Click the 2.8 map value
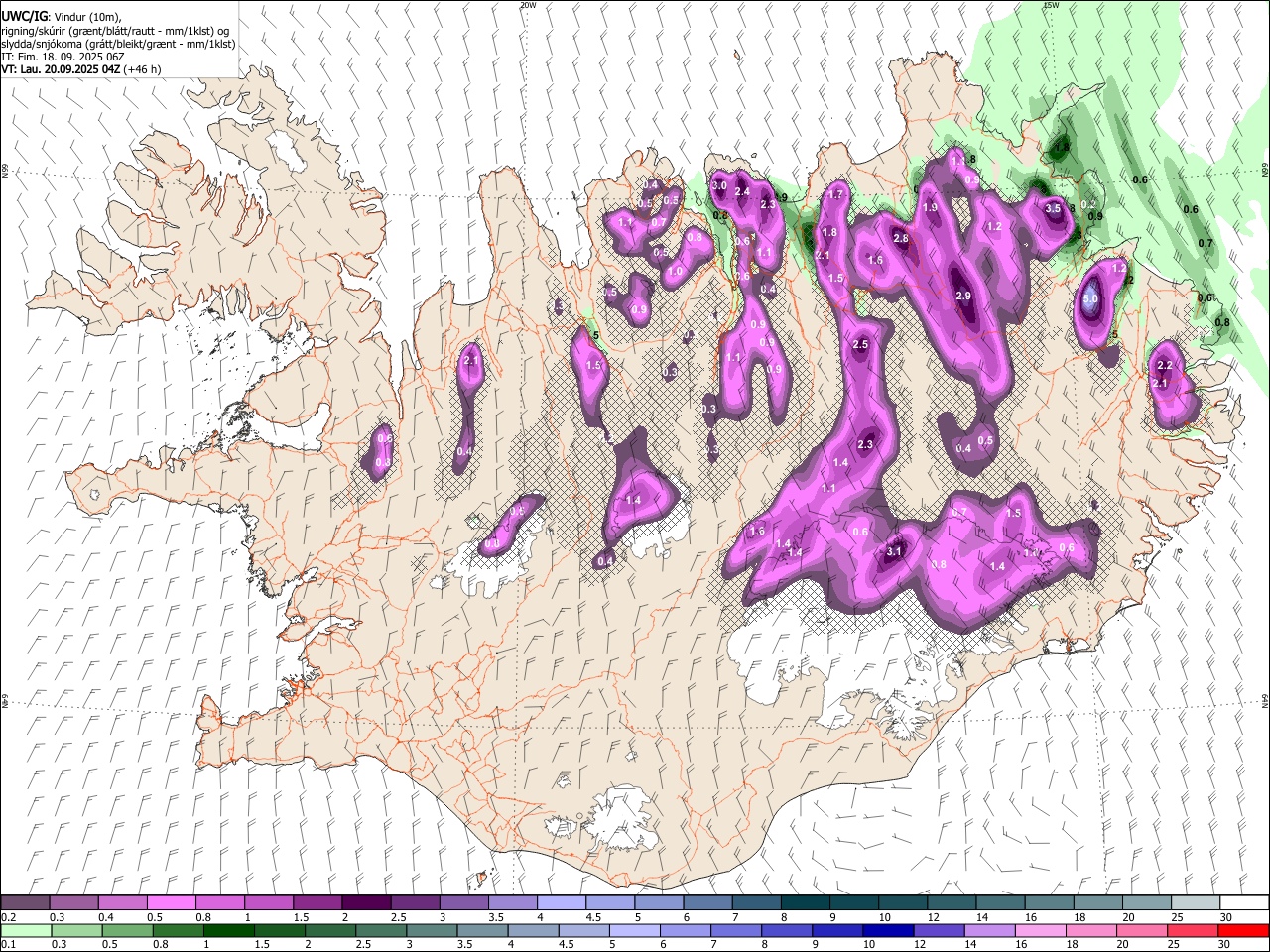Screen dimensions: 1270x952 click(x=901, y=238)
